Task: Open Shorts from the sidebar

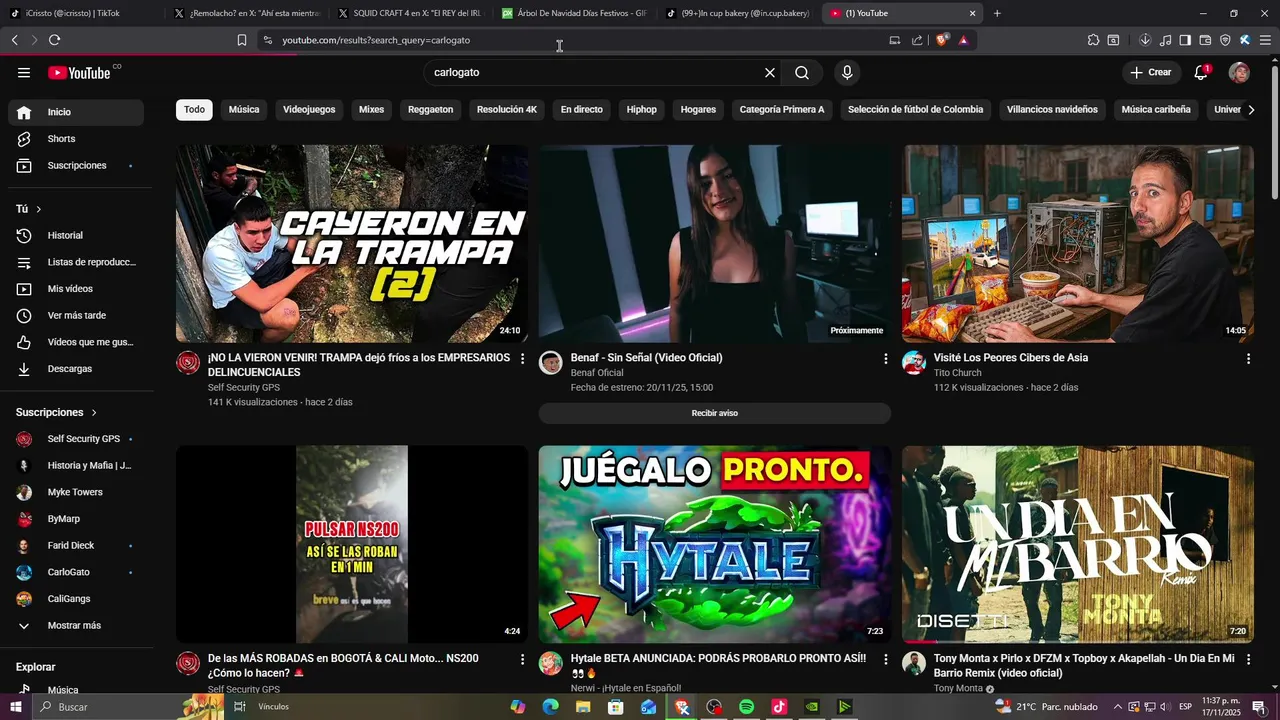Action: coord(76,139)
